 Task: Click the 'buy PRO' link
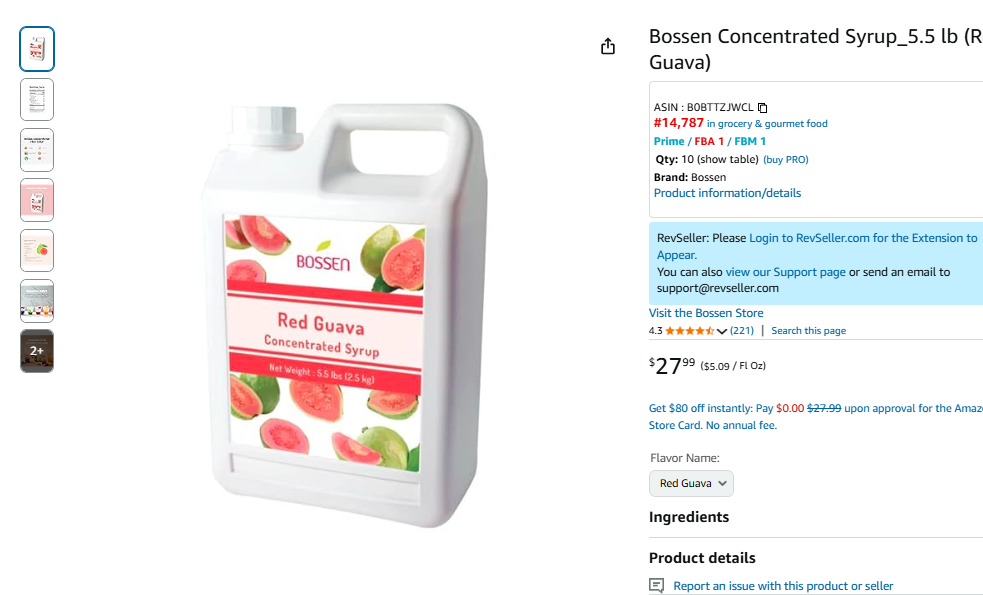click(x=785, y=160)
